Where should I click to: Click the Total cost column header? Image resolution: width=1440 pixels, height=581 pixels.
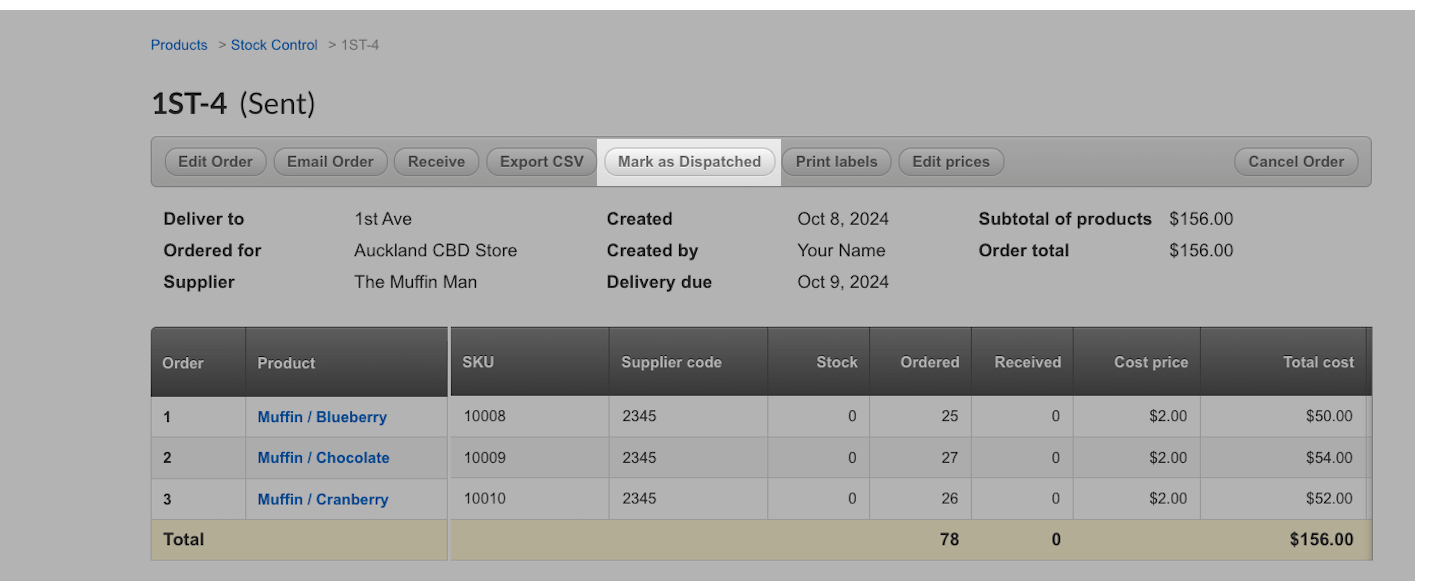pos(1318,362)
